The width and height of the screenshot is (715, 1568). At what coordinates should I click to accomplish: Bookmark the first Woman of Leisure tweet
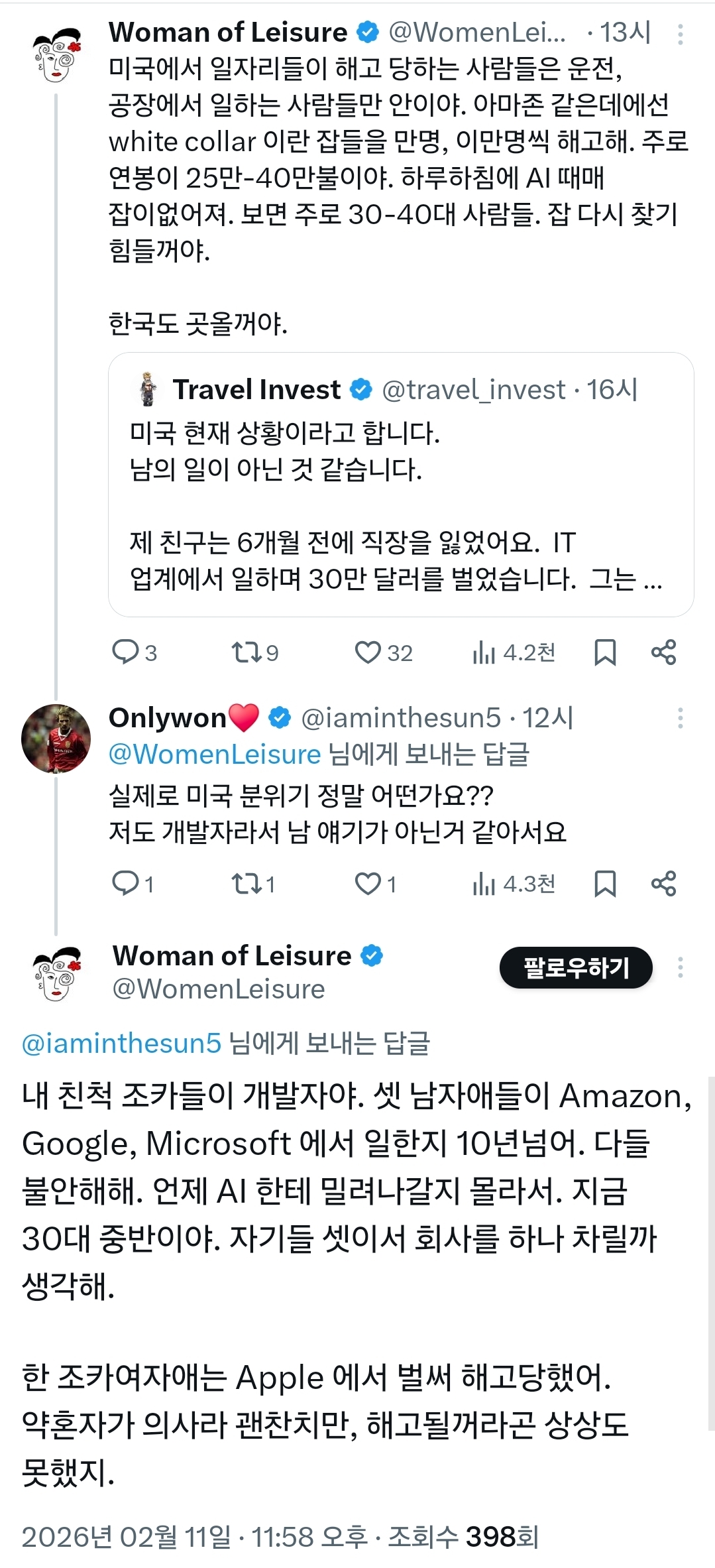[605, 652]
